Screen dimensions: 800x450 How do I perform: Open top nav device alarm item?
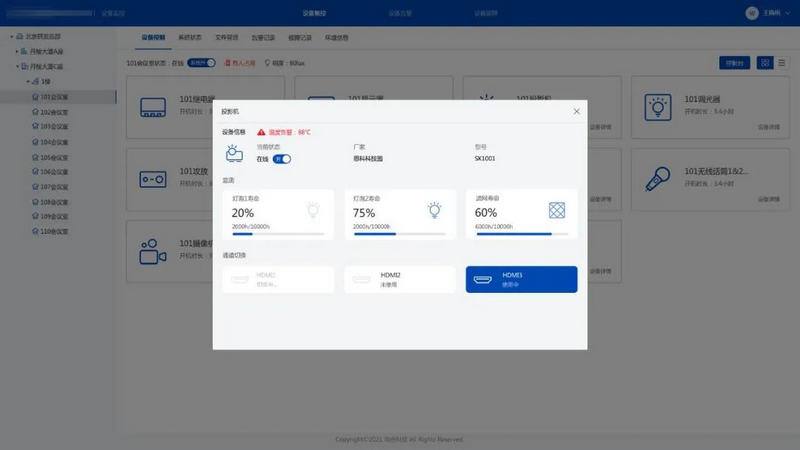tap(400, 13)
